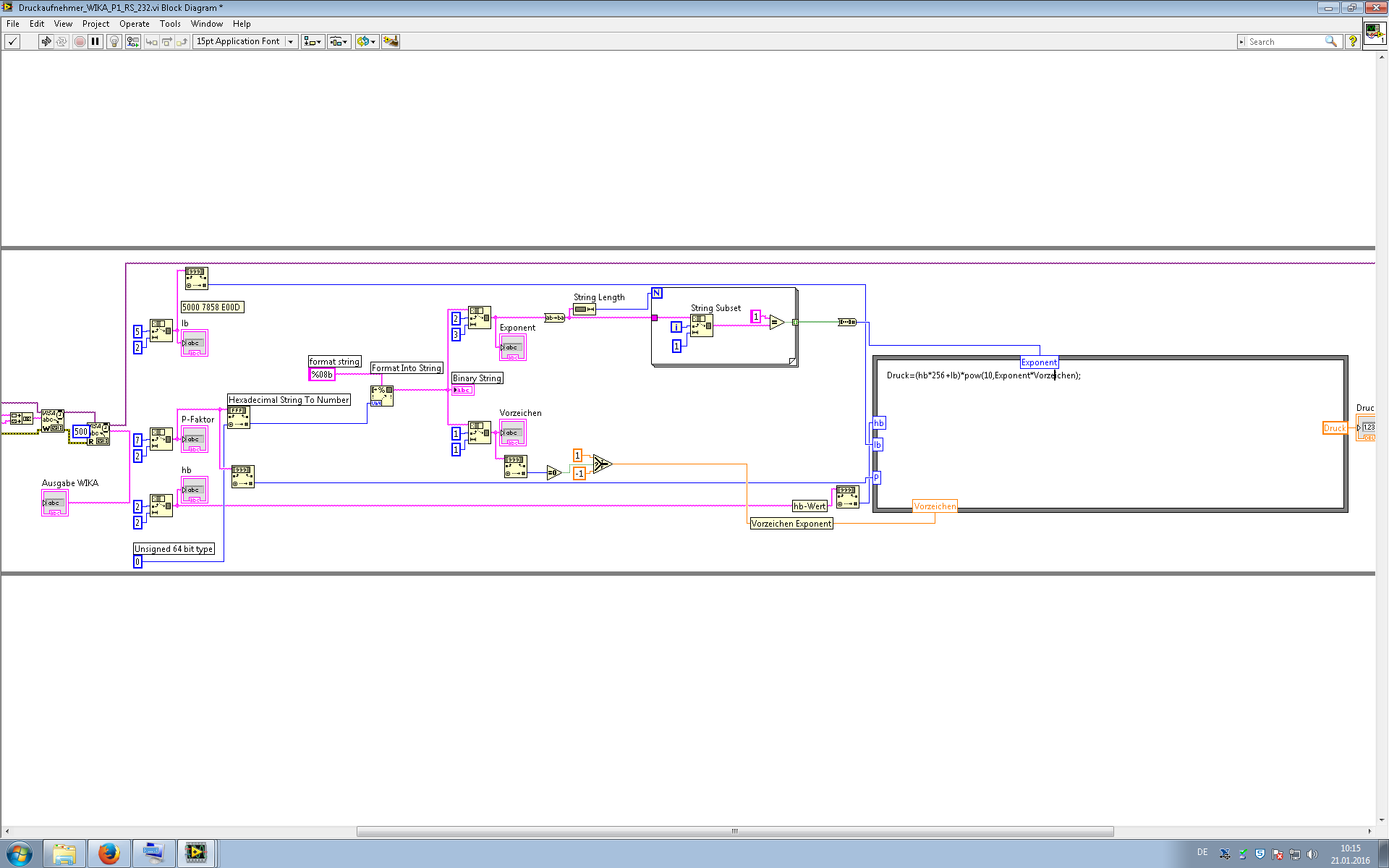Open the 15pt Application Font dropdown

[245, 41]
